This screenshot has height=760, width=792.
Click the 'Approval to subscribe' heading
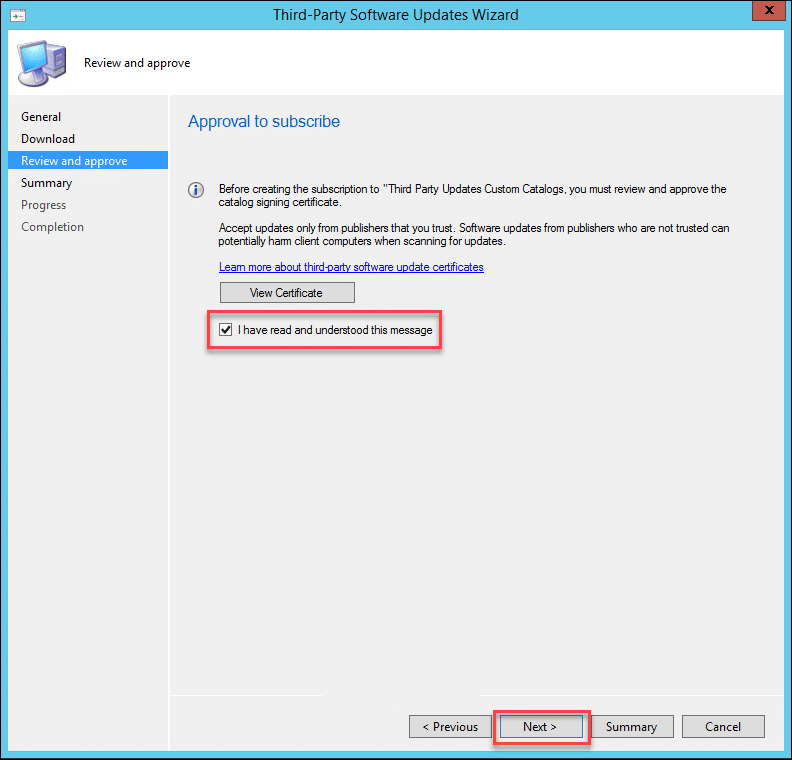point(264,122)
